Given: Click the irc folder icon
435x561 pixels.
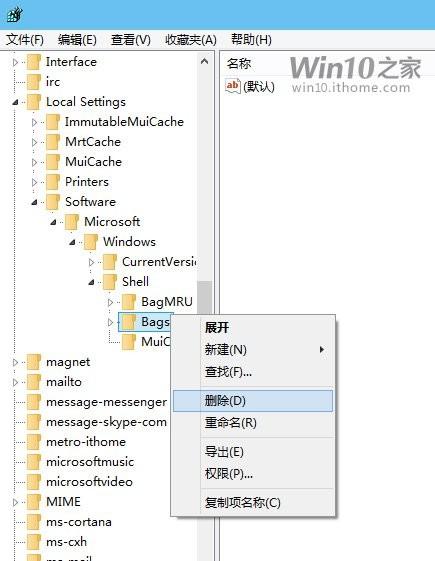Looking at the screenshot, I should click(x=34, y=82).
